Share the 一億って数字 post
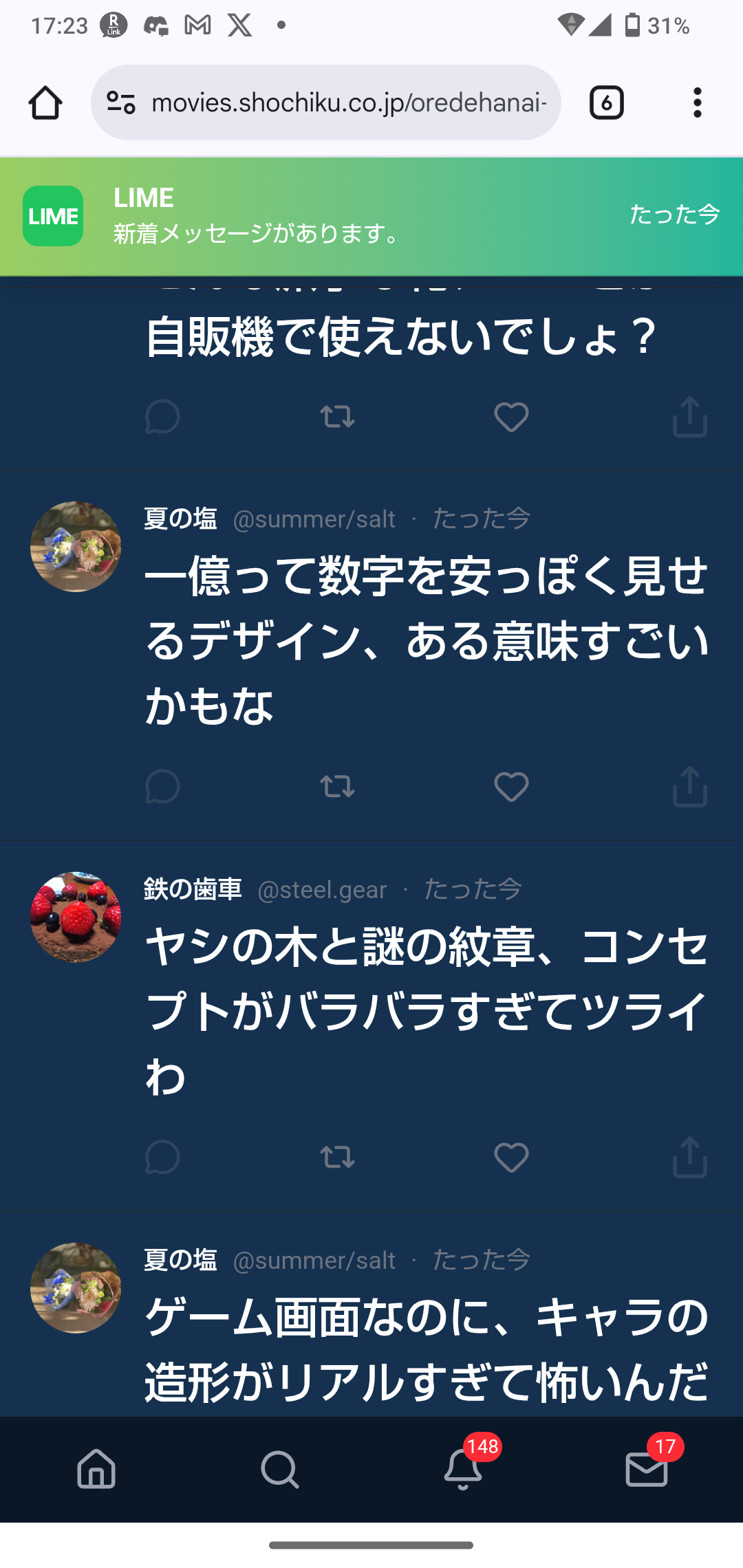Screen dimensions: 743x1568 click(x=690, y=786)
